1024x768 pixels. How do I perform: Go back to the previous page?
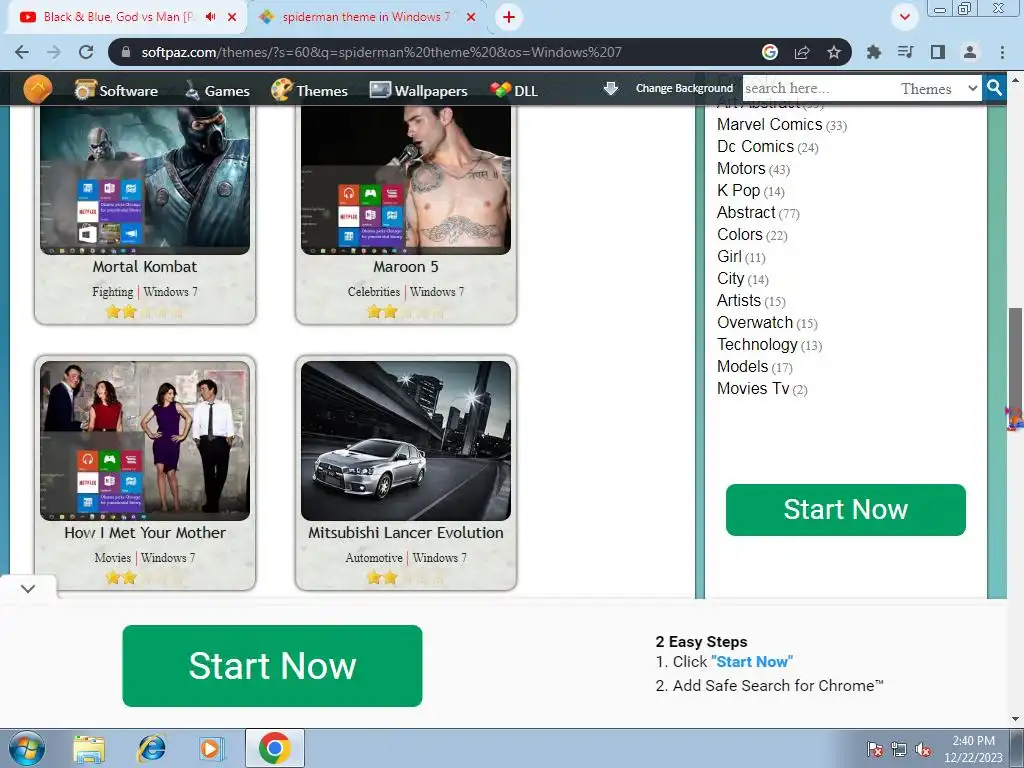pos(22,52)
